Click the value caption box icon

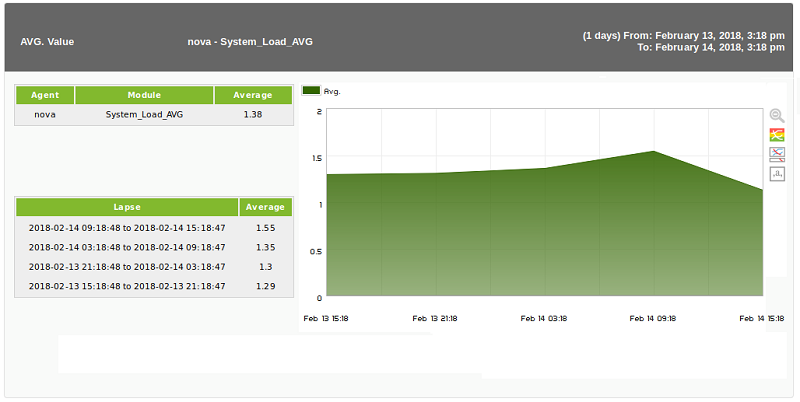click(777, 174)
